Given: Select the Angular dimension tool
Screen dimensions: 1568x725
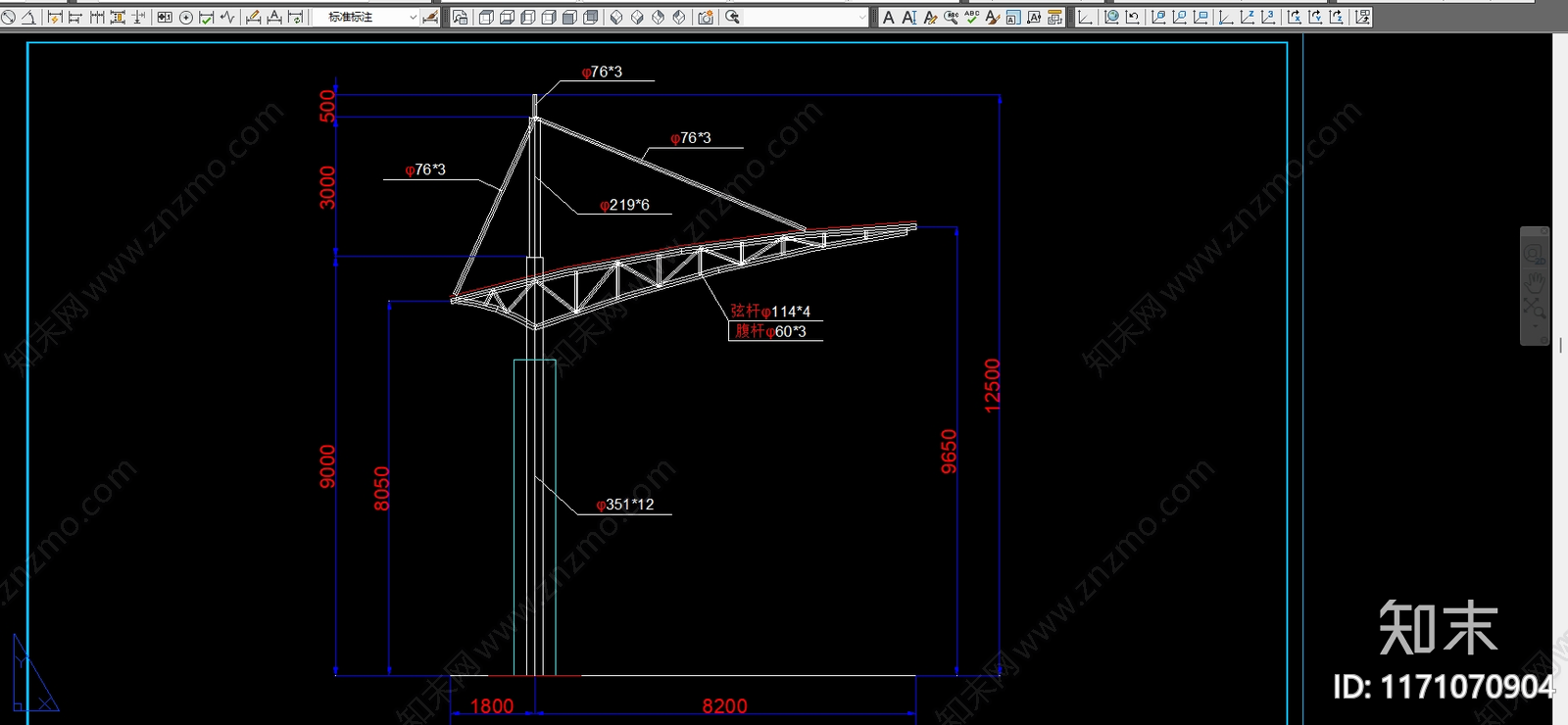Looking at the screenshot, I should 28,17.
